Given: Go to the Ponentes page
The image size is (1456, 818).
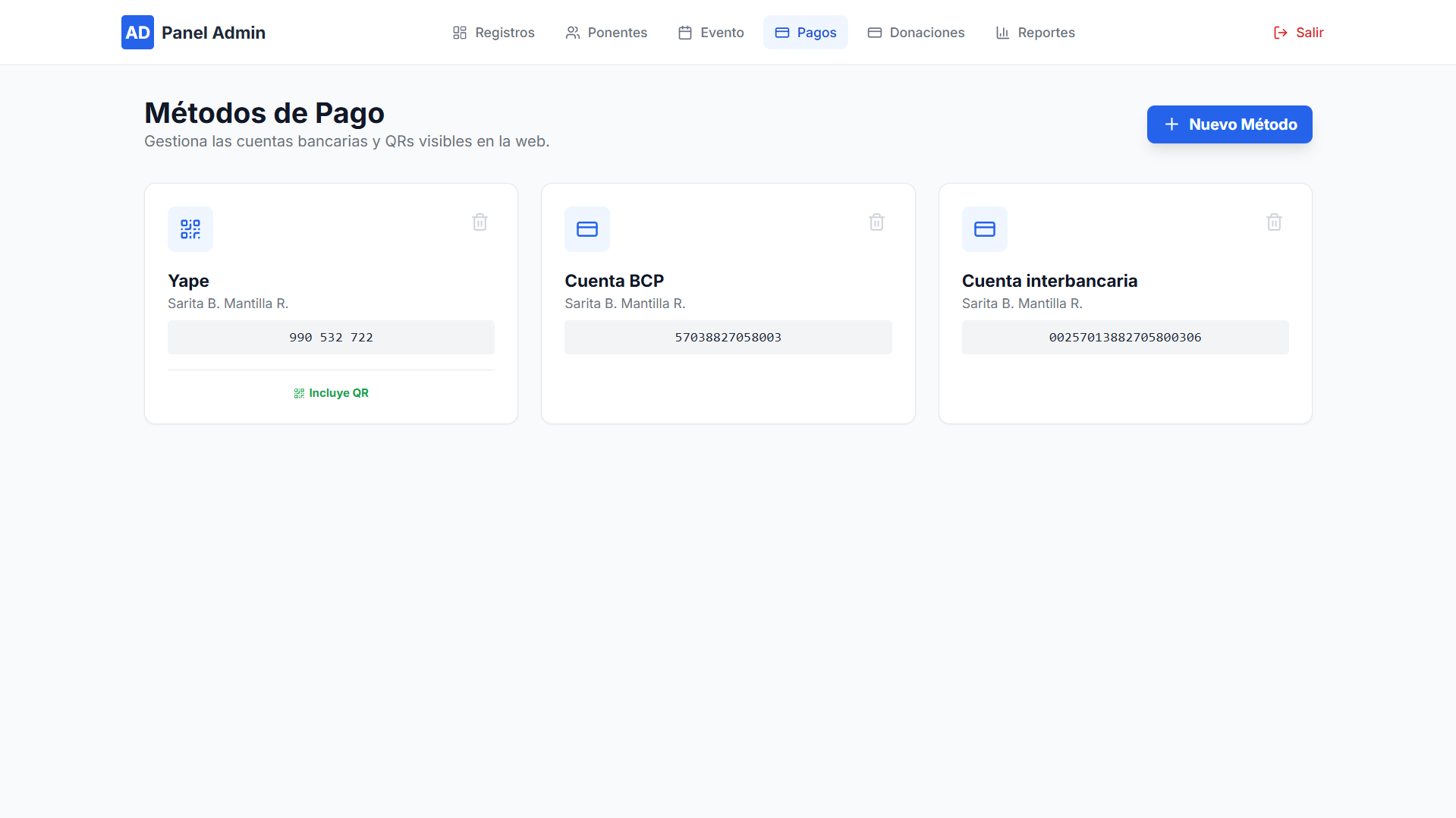Looking at the screenshot, I should coord(606,33).
